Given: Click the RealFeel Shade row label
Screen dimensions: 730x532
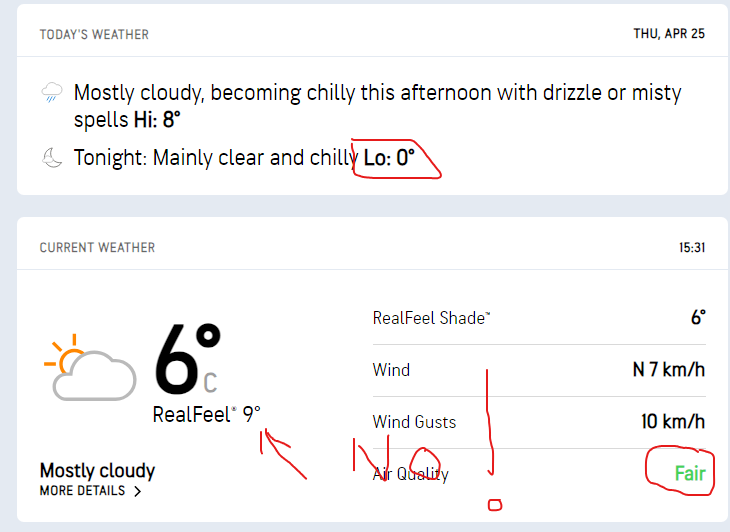Looking at the screenshot, I should coord(431,318).
